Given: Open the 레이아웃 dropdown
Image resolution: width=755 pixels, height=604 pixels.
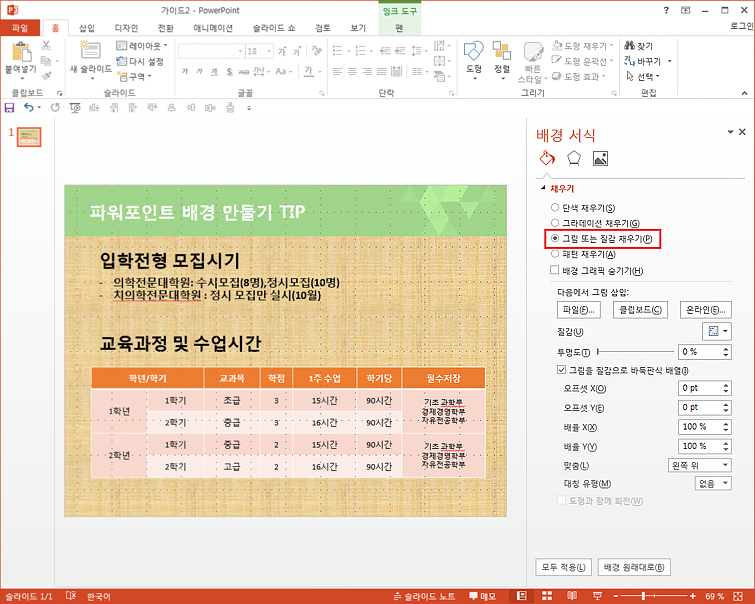Looking at the screenshot, I should coord(142,46).
